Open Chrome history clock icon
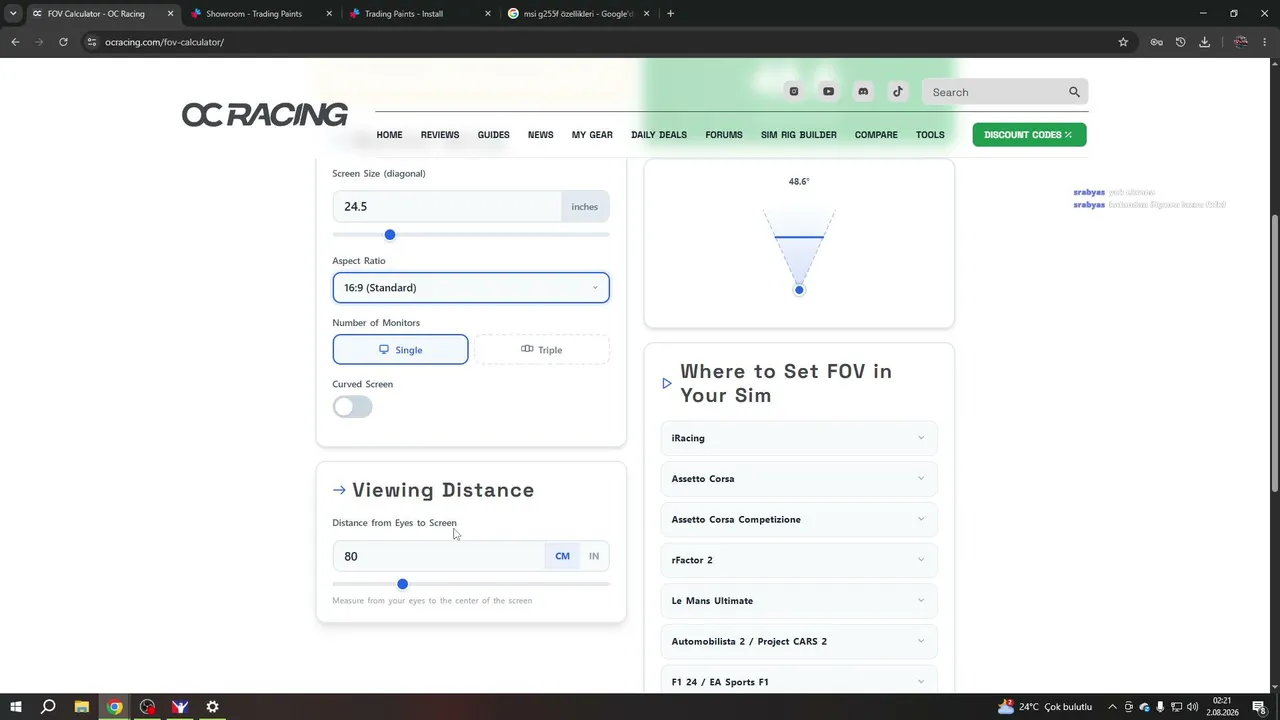Screen dimensions: 1280x720 tap(1180, 42)
